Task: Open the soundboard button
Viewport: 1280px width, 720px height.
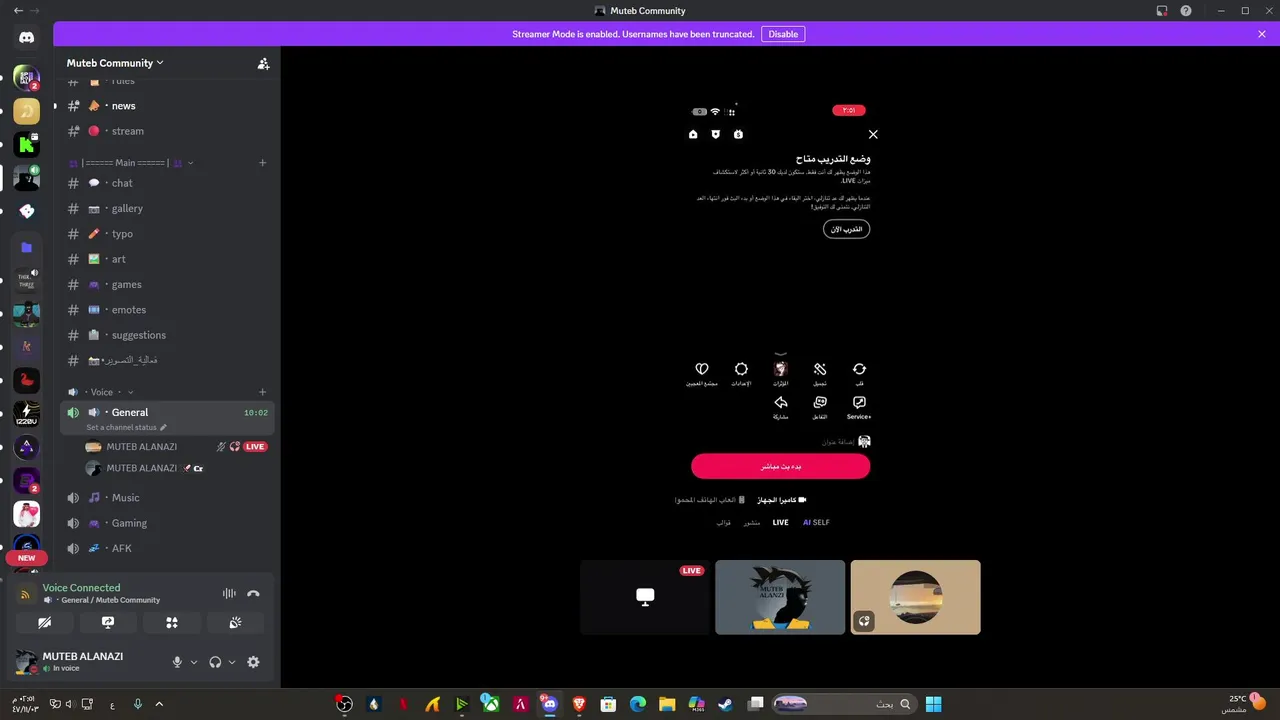Action: pos(235,622)
